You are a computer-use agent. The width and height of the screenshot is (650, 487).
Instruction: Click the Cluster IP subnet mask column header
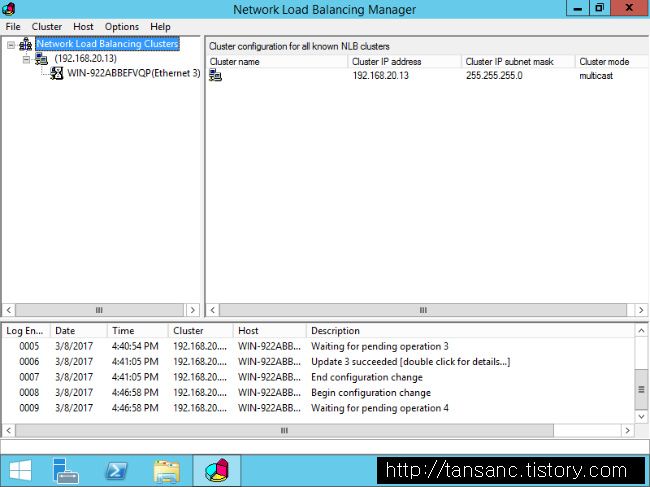click(518, 62)
